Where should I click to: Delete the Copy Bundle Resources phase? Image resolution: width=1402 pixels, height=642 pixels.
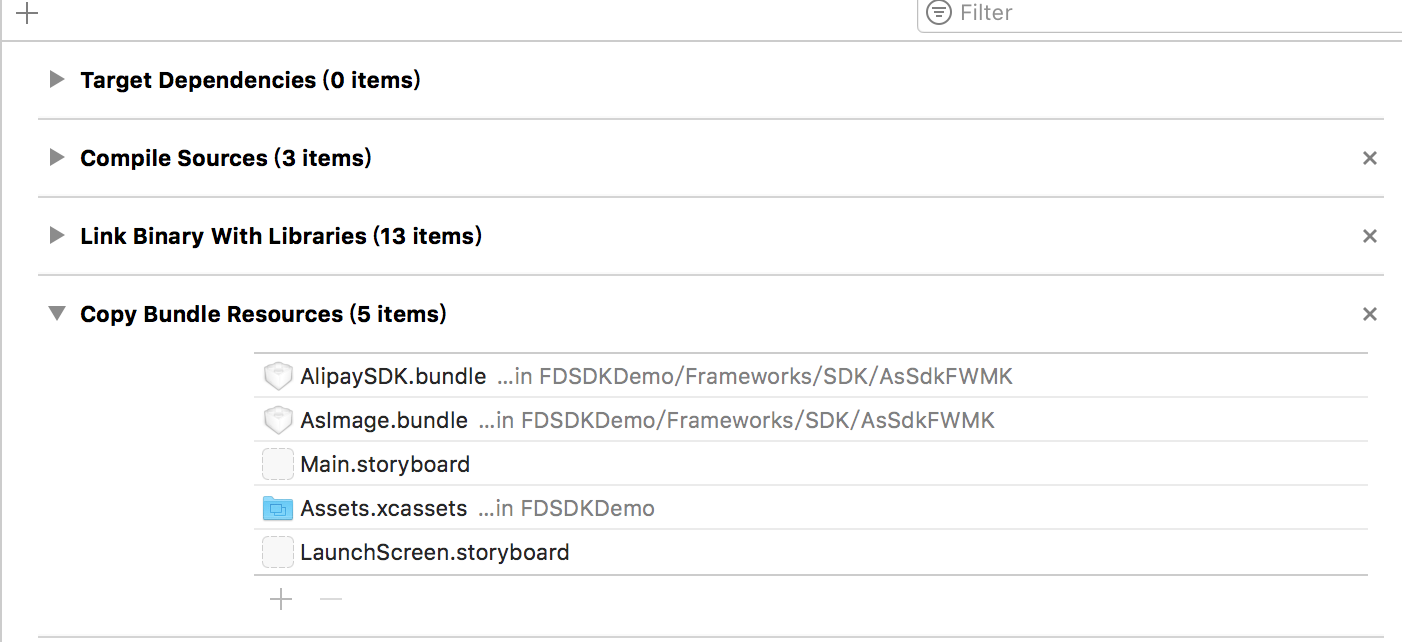tap(1370, 314)
